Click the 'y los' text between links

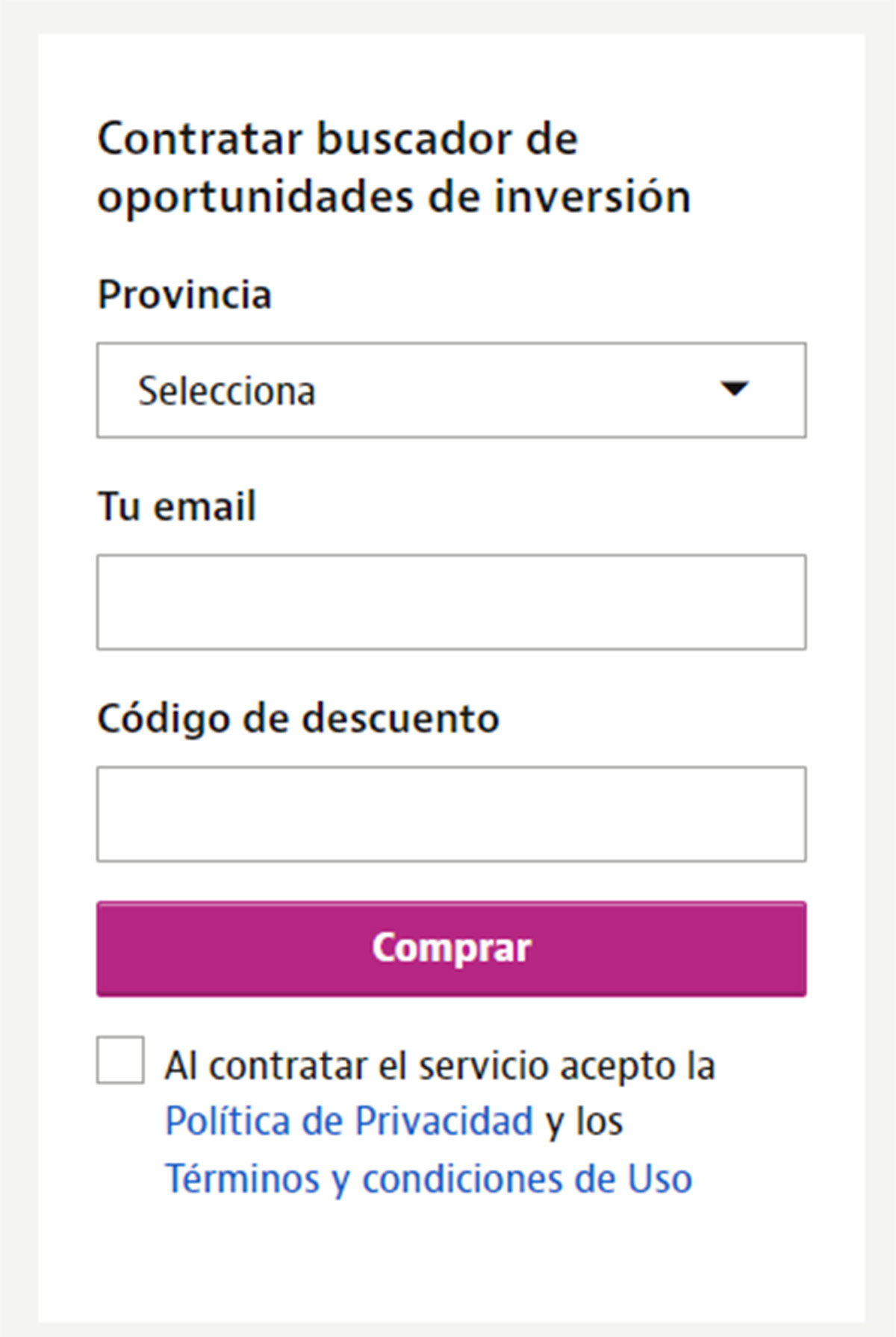(x=584, y=1121)
